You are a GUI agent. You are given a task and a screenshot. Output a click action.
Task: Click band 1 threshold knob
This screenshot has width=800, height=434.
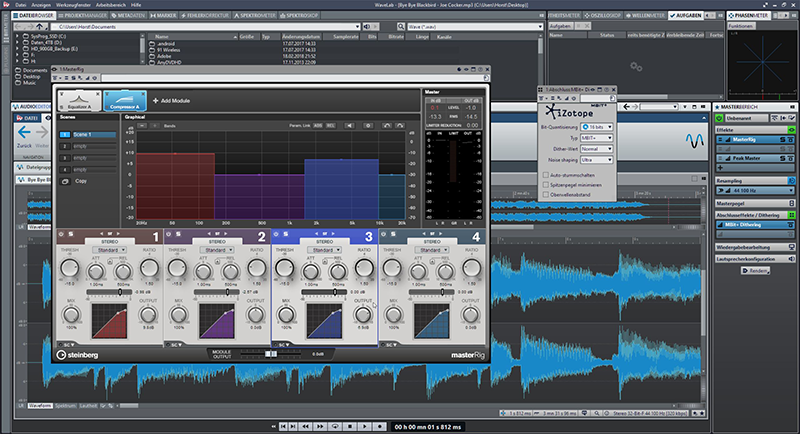pos(69,268)
